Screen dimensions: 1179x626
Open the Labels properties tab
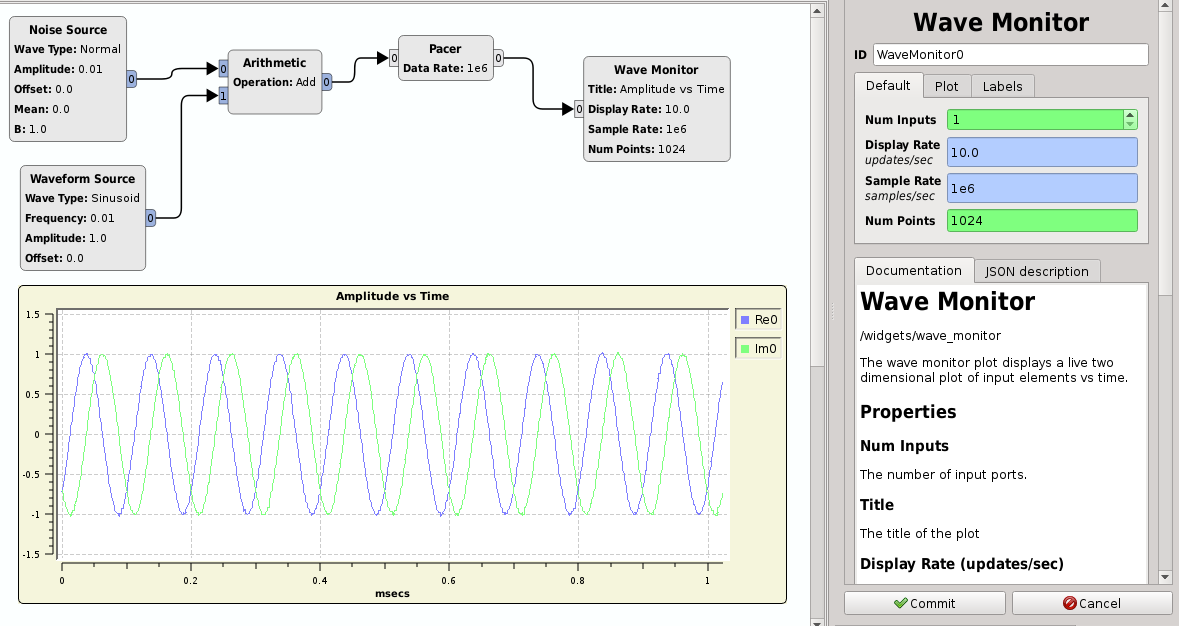pos(1002,86)
